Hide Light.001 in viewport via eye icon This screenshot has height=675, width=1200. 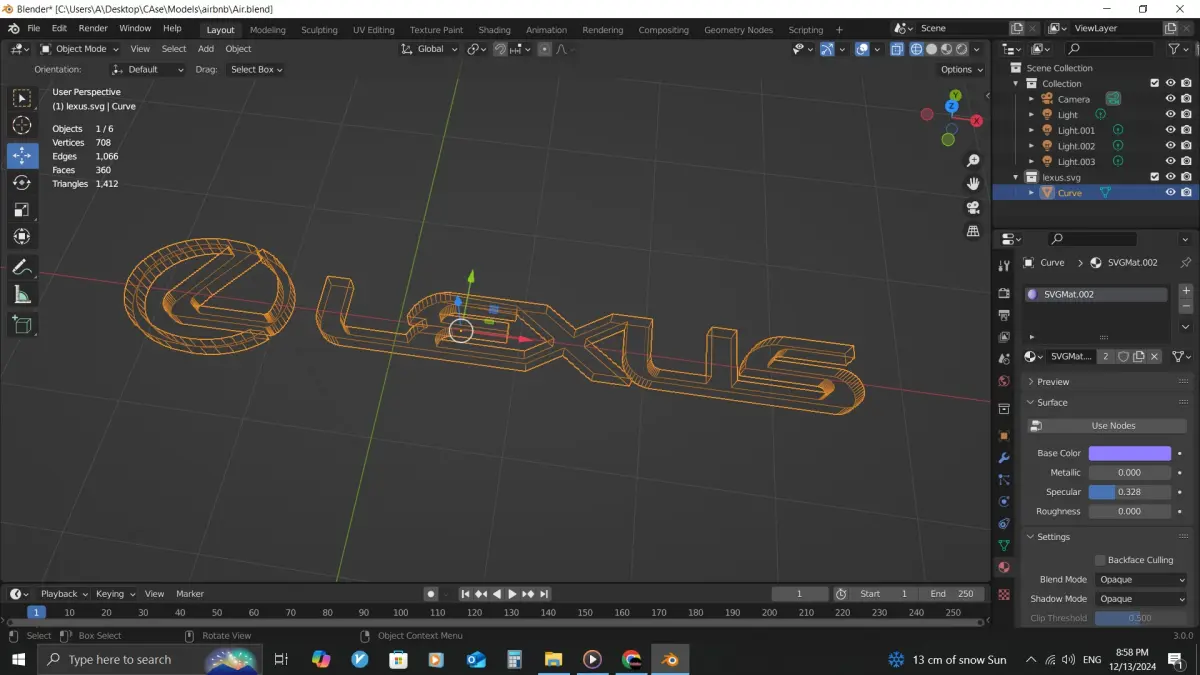(x=1170, y=130)
